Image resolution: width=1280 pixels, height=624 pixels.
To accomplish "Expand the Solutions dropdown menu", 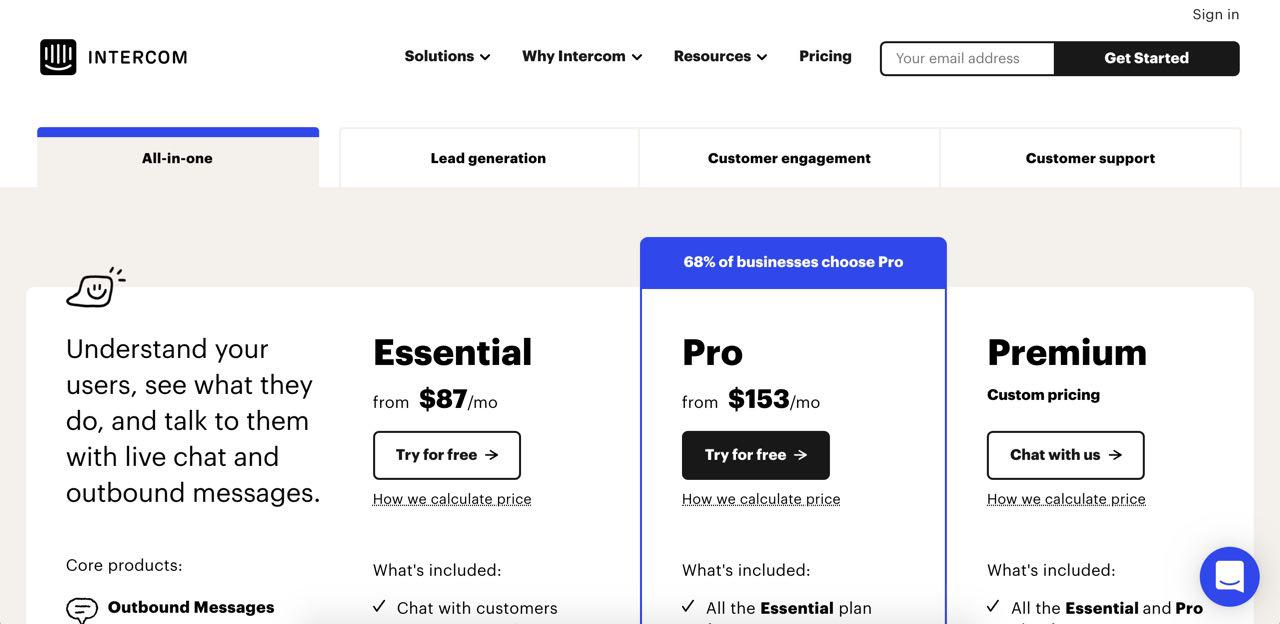I will 447,56.
